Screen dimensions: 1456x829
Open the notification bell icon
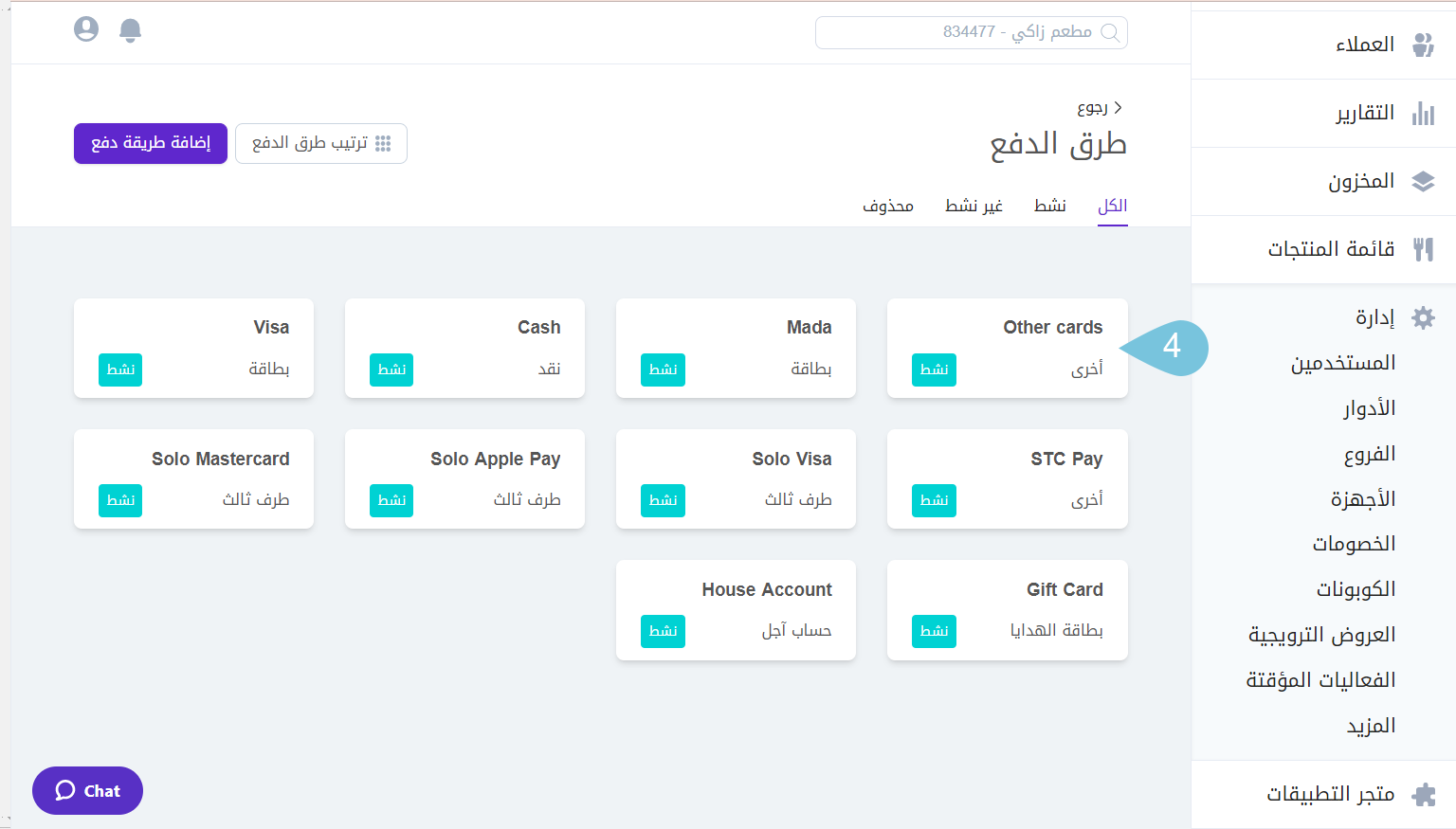tap(130, 29)
